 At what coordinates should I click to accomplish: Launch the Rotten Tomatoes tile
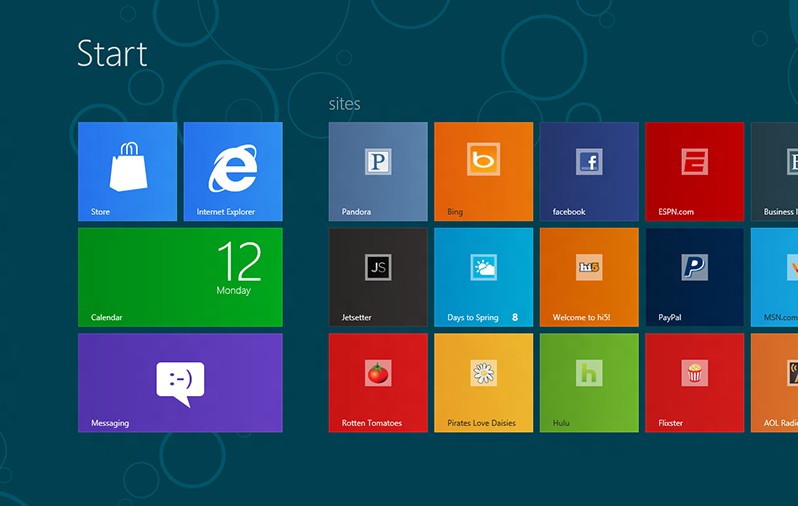378,383
